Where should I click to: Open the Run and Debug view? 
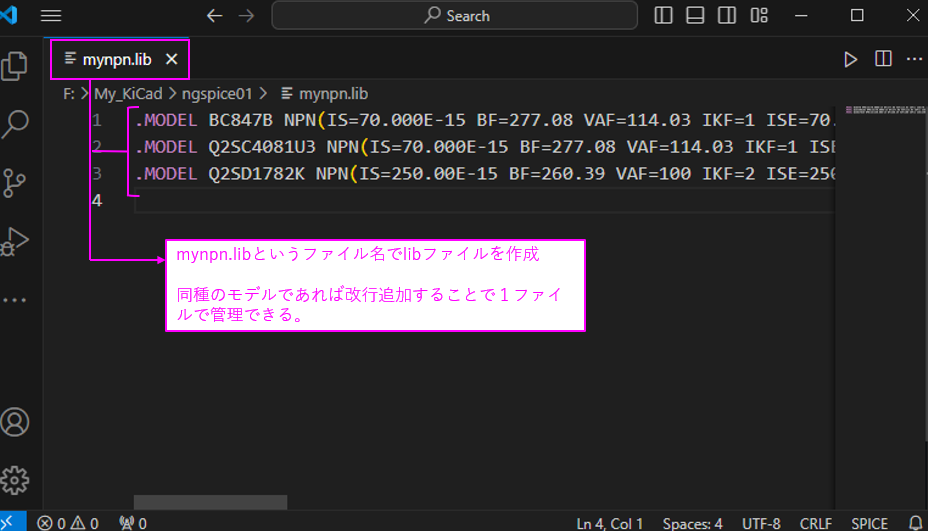click(15, 242)
